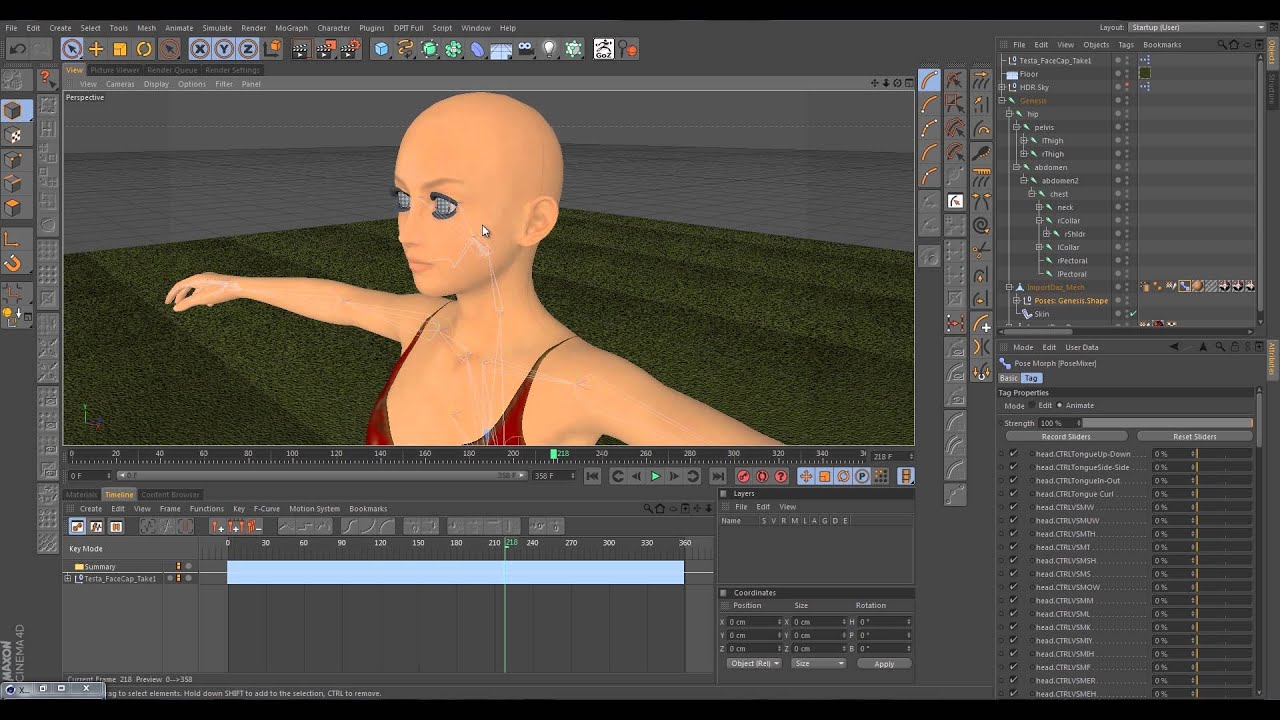1280x720 pixels.
Task: Select the Animate mode radio button
Action: coord(1061,406)
